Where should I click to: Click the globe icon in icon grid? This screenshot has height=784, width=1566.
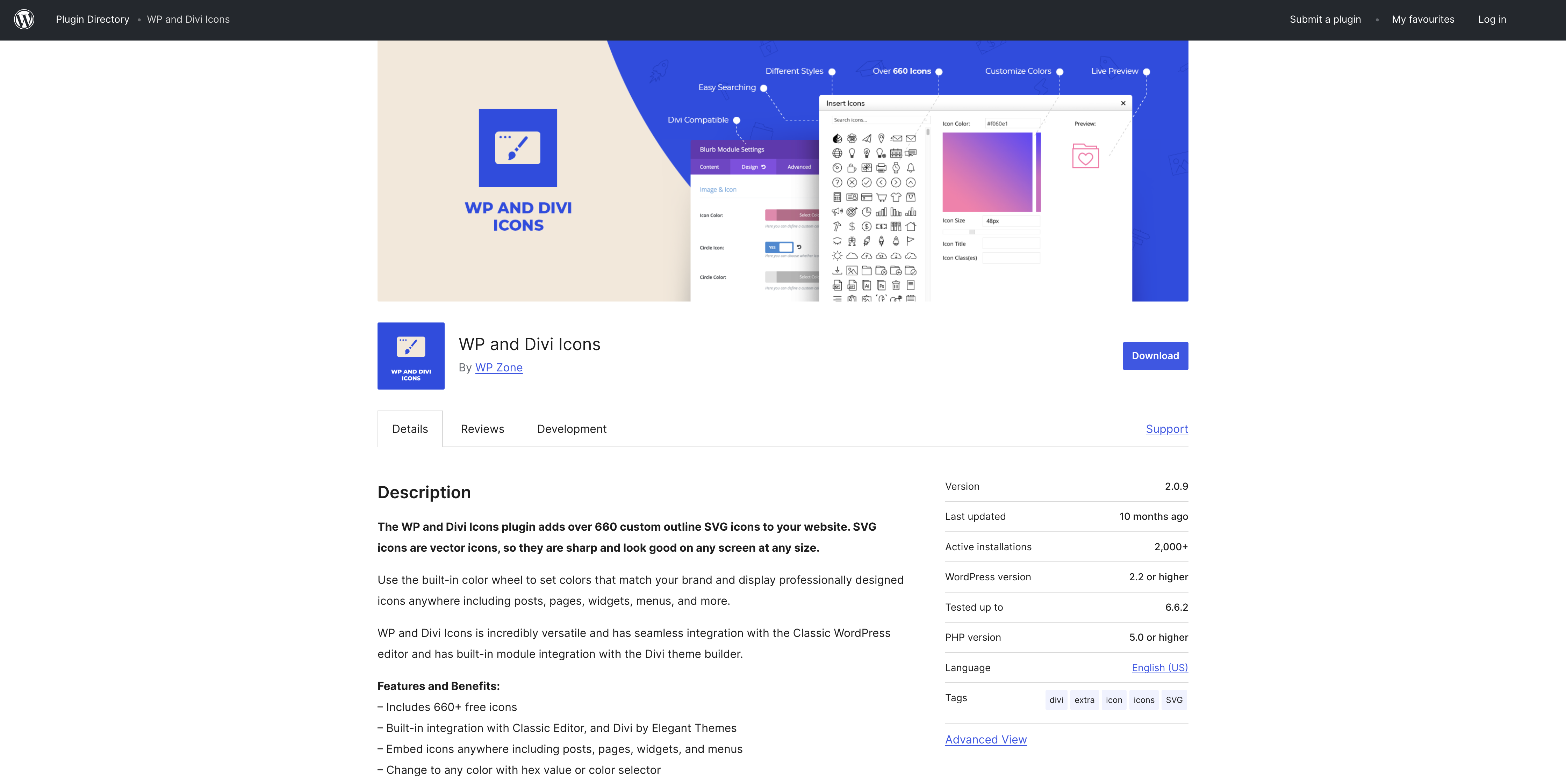837,153
